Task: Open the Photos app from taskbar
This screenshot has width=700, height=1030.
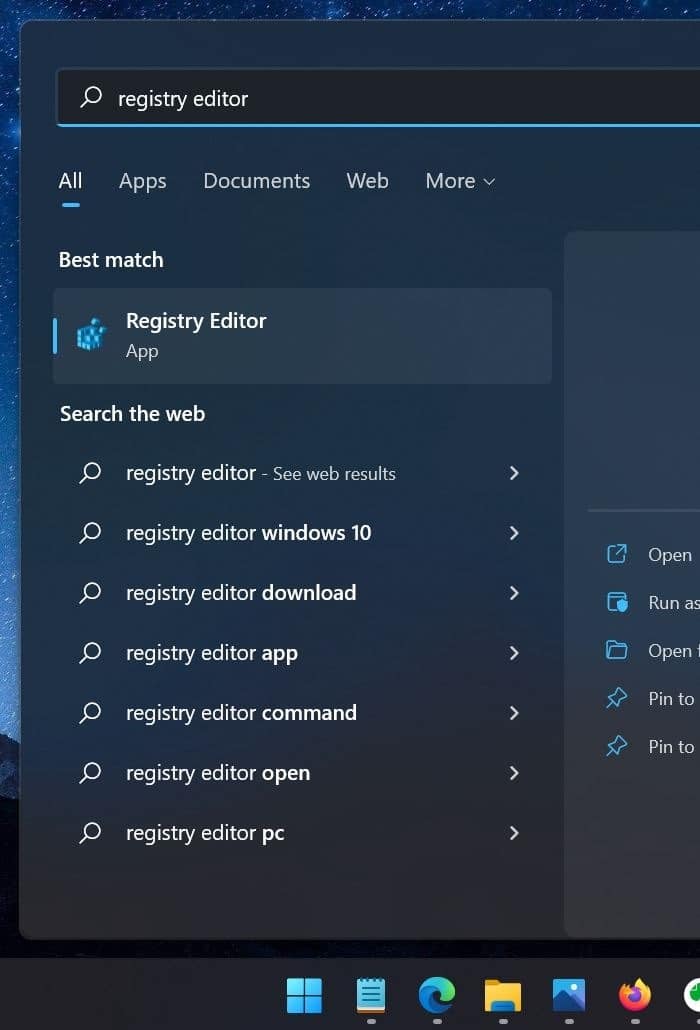Action: (x=569, y=995)
